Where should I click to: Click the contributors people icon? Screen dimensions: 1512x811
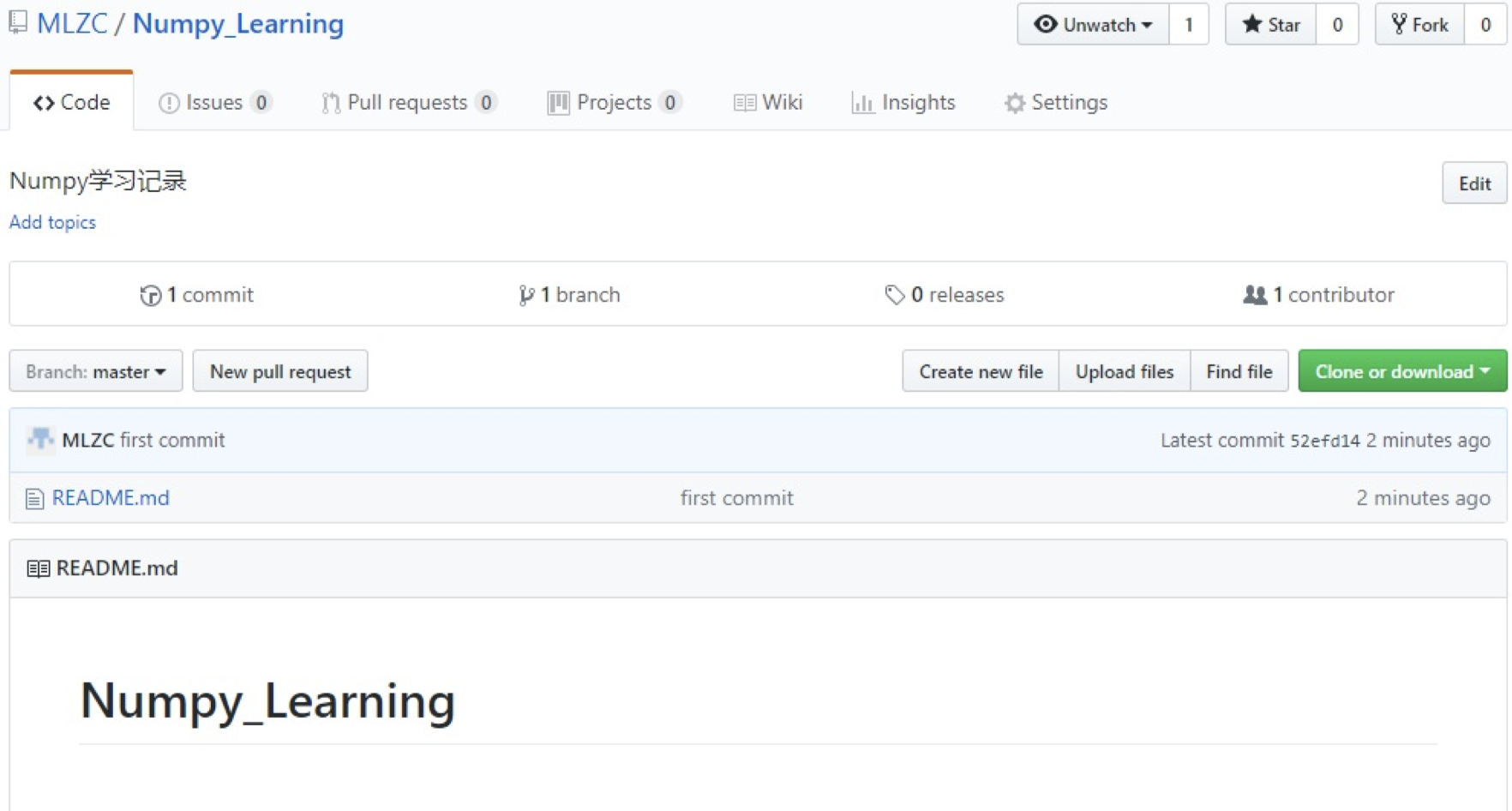click(1255, 295)
